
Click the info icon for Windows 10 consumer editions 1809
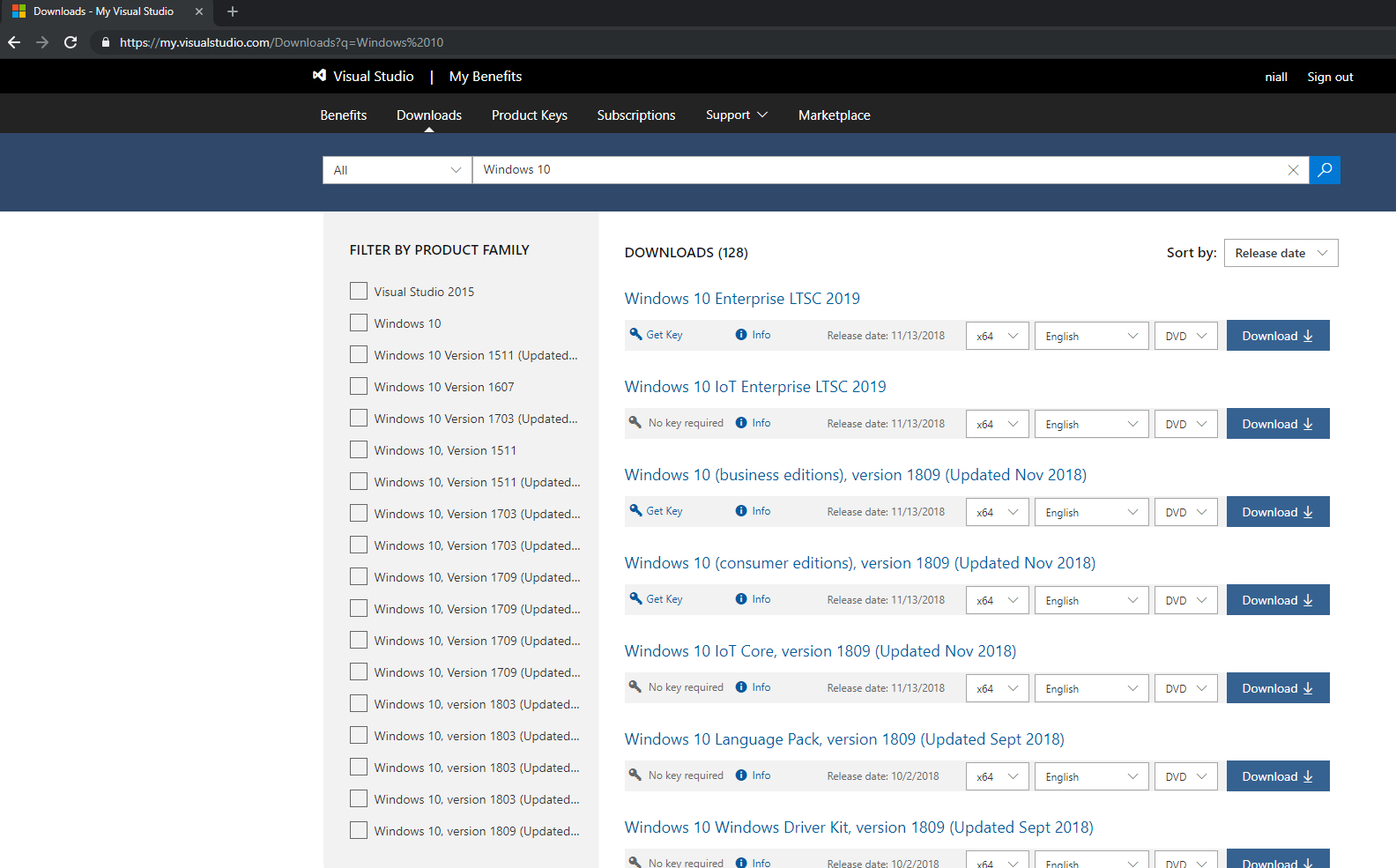(741, 599)
